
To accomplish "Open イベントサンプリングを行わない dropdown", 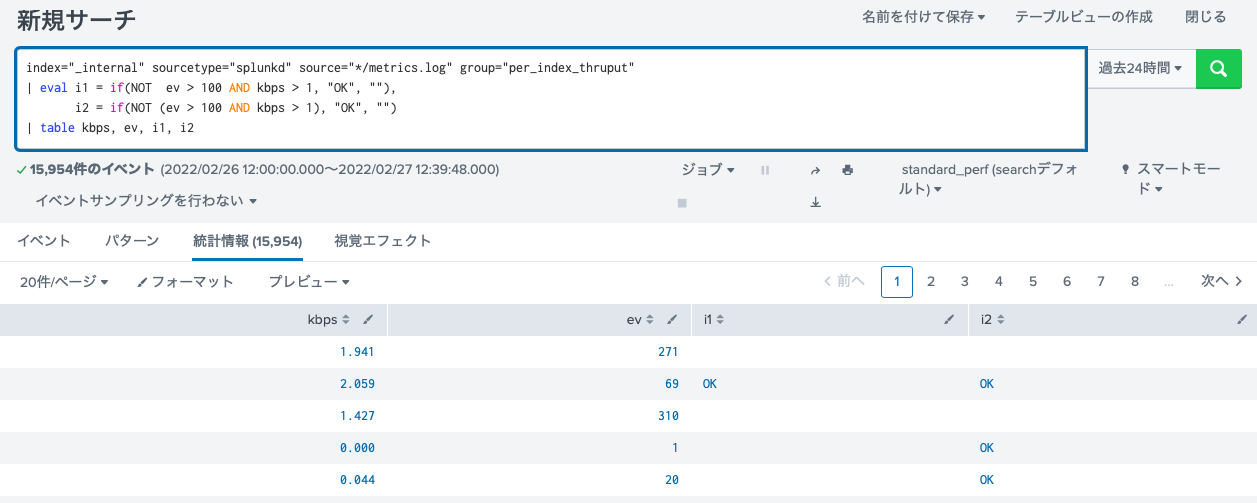I will (146, 201).
